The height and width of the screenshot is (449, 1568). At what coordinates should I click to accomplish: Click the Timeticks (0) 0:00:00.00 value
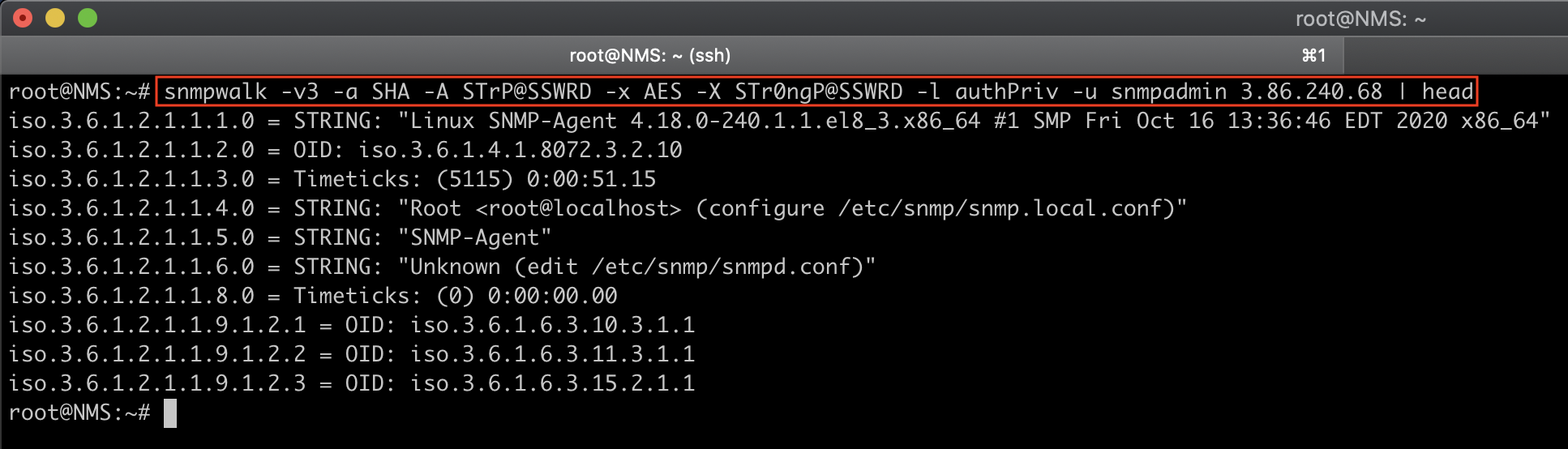527,296
